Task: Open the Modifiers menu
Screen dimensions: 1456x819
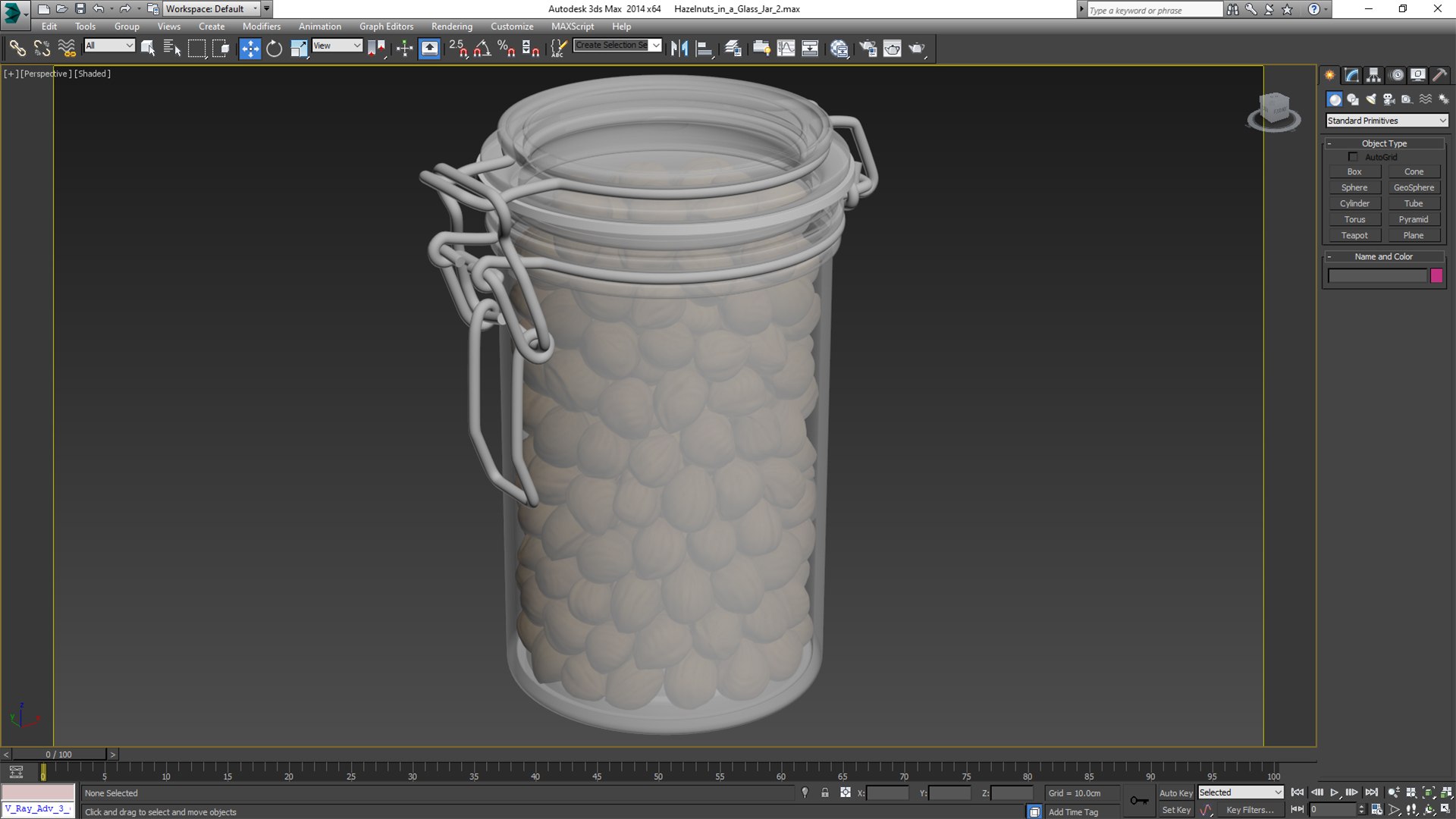Action: 261,27
